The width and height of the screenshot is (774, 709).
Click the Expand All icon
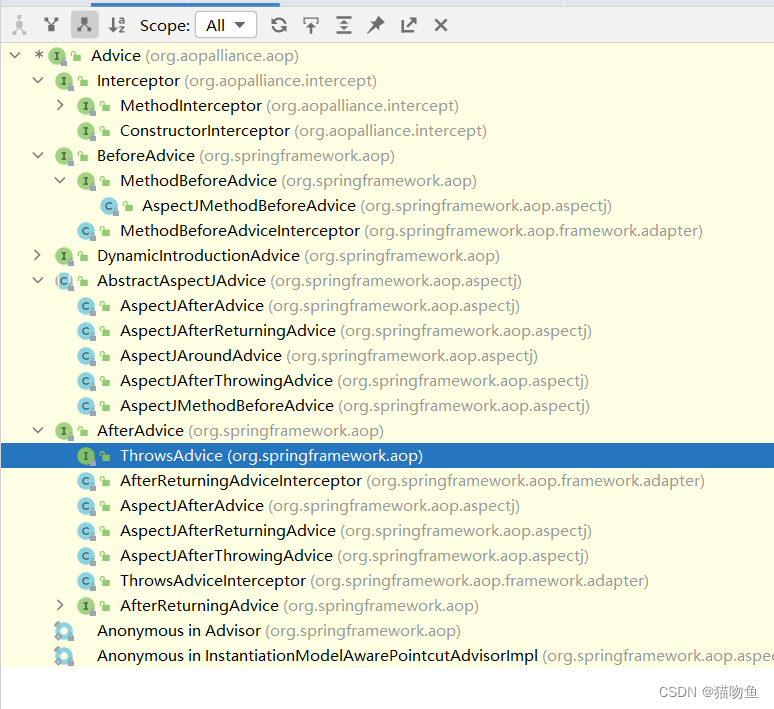coord(344,25)
